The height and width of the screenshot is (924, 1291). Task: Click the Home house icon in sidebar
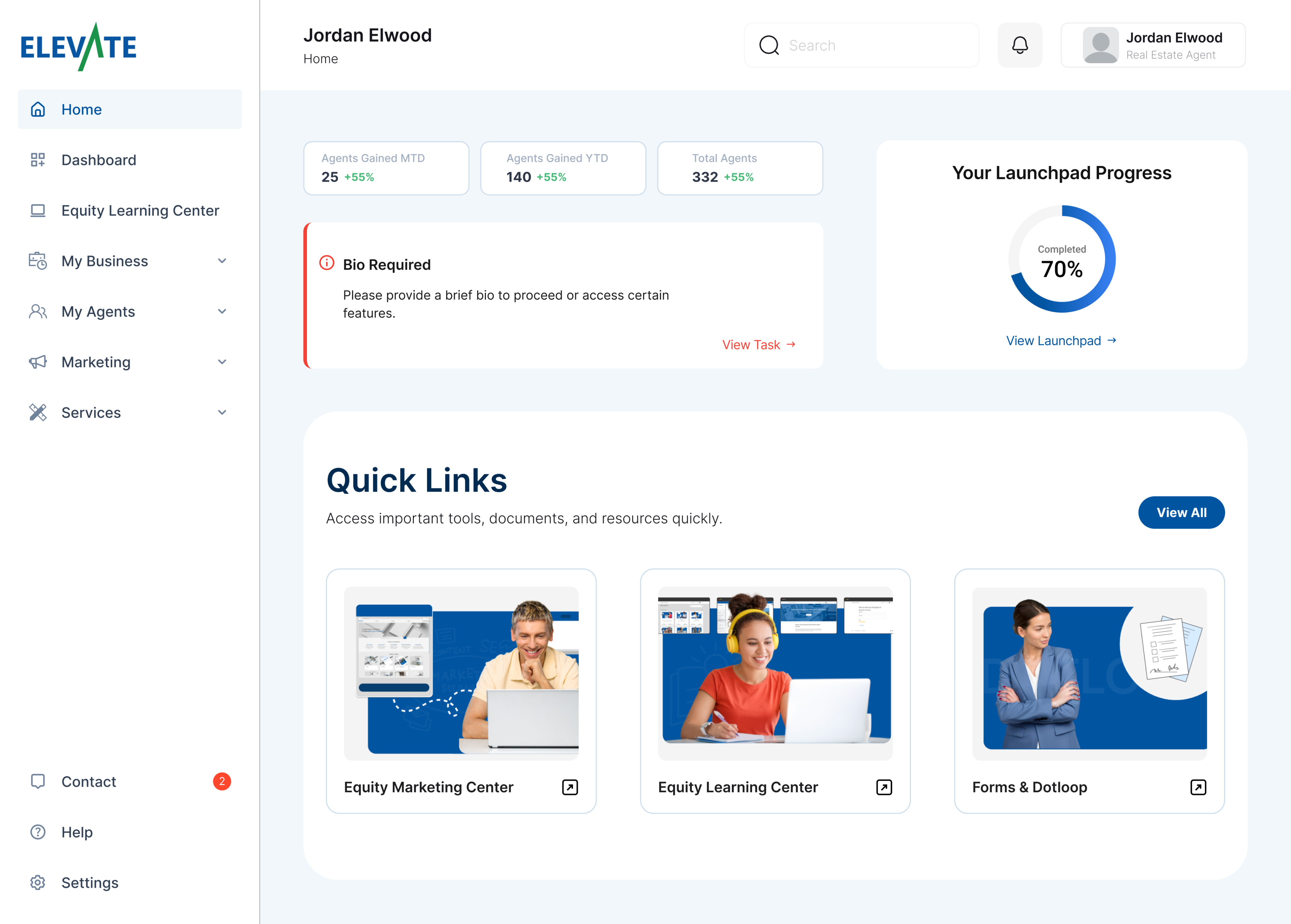[38, 109]
